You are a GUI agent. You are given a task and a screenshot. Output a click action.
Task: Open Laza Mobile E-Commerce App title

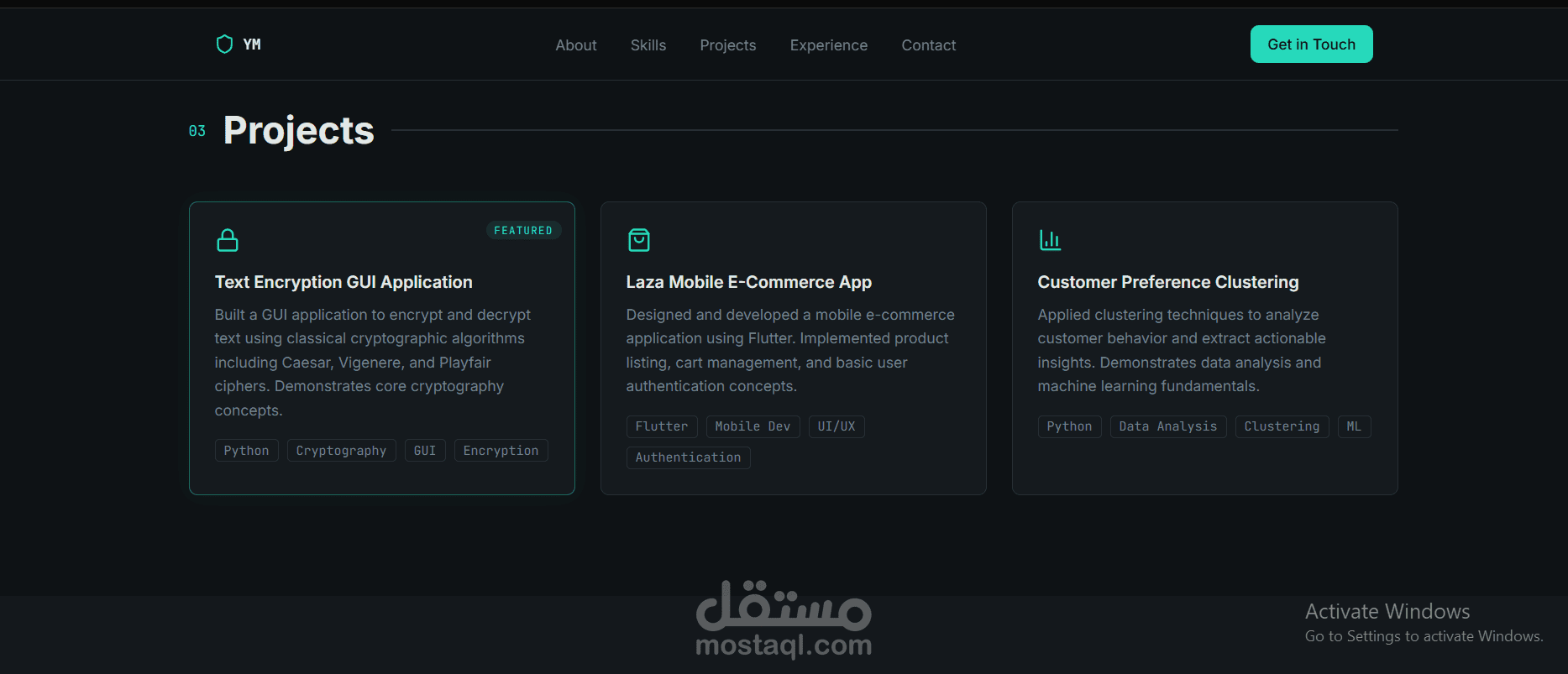point(749,282)
